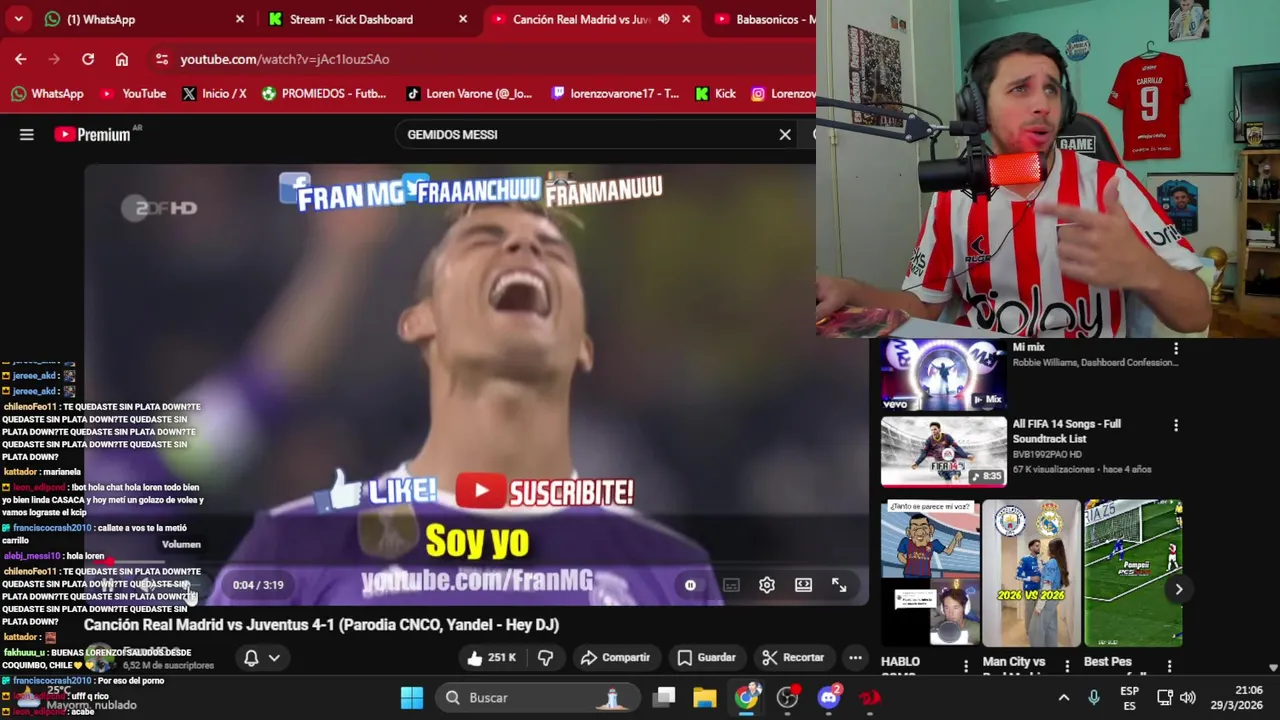
Task: Switch to the Babasonicos tab
Action: click(x=763, y=19)
